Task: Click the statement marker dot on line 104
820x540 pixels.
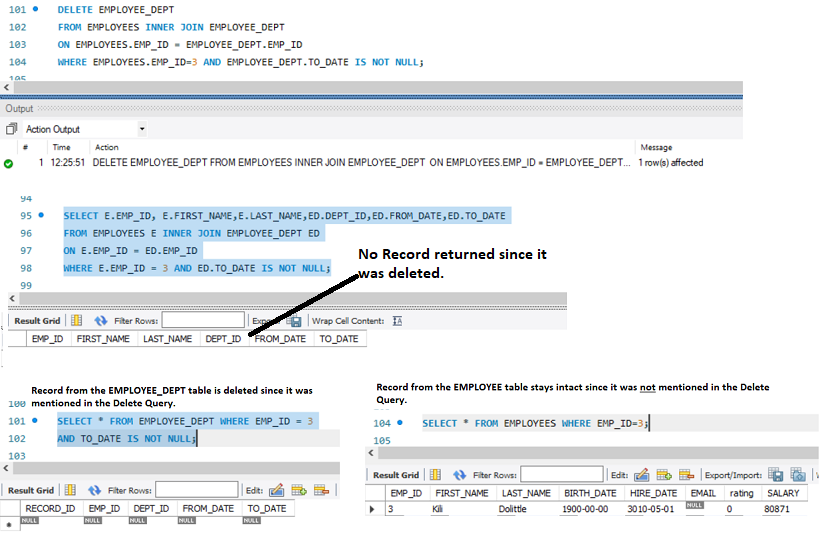Action: tap(400, 422)
